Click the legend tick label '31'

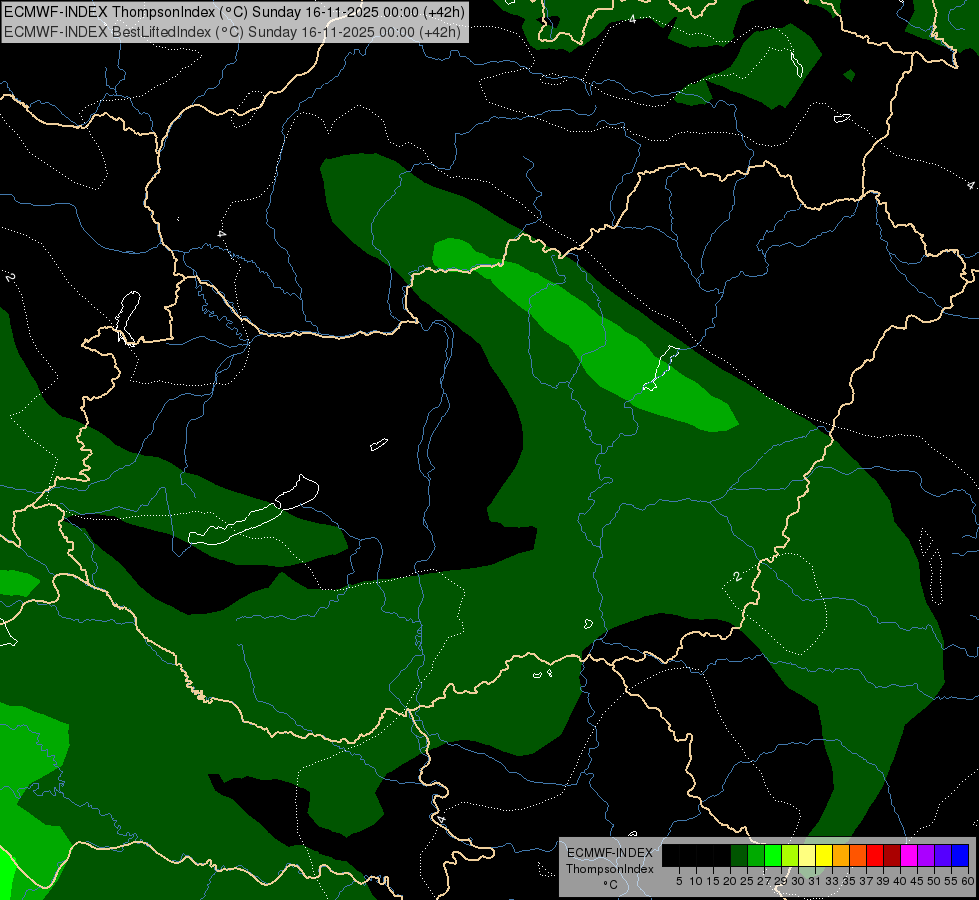[815, 881]
